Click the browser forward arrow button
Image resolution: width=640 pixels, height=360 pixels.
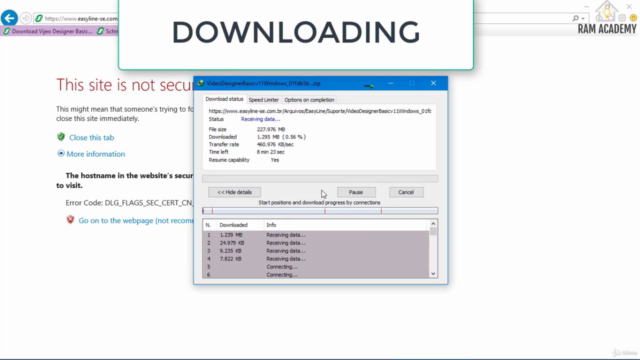point(26,18)
